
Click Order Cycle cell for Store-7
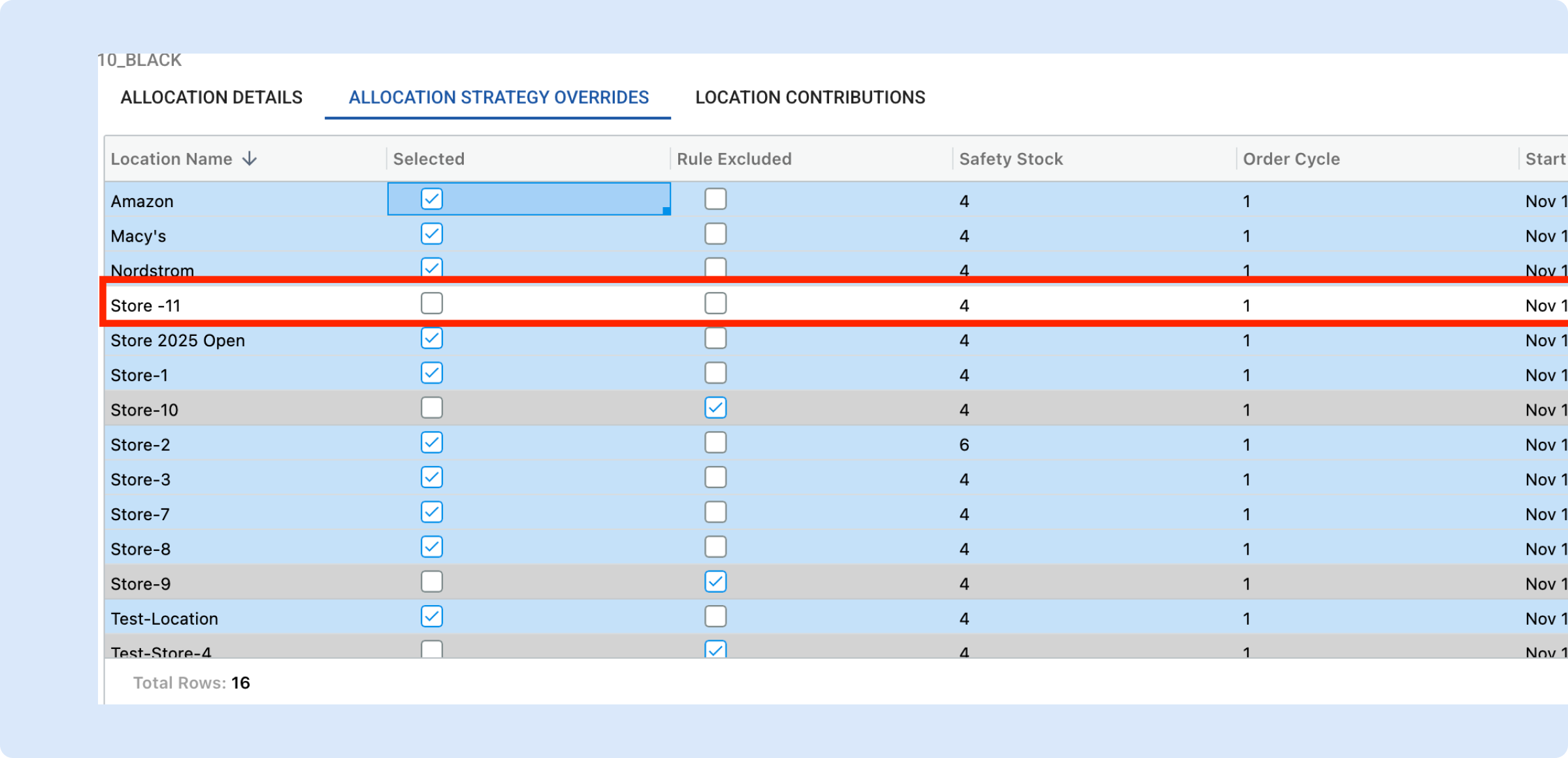click(x=1247, y=515)
